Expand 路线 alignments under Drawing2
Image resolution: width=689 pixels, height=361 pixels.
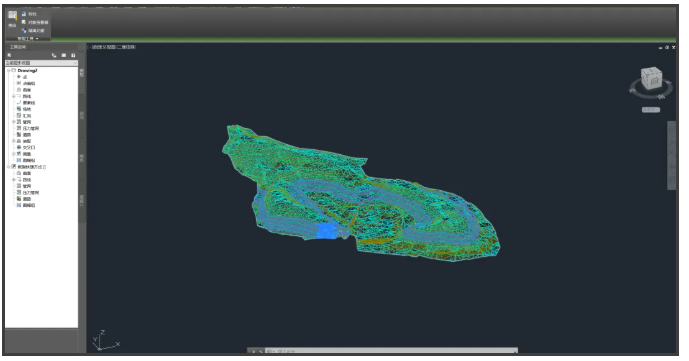click(14, 96)
